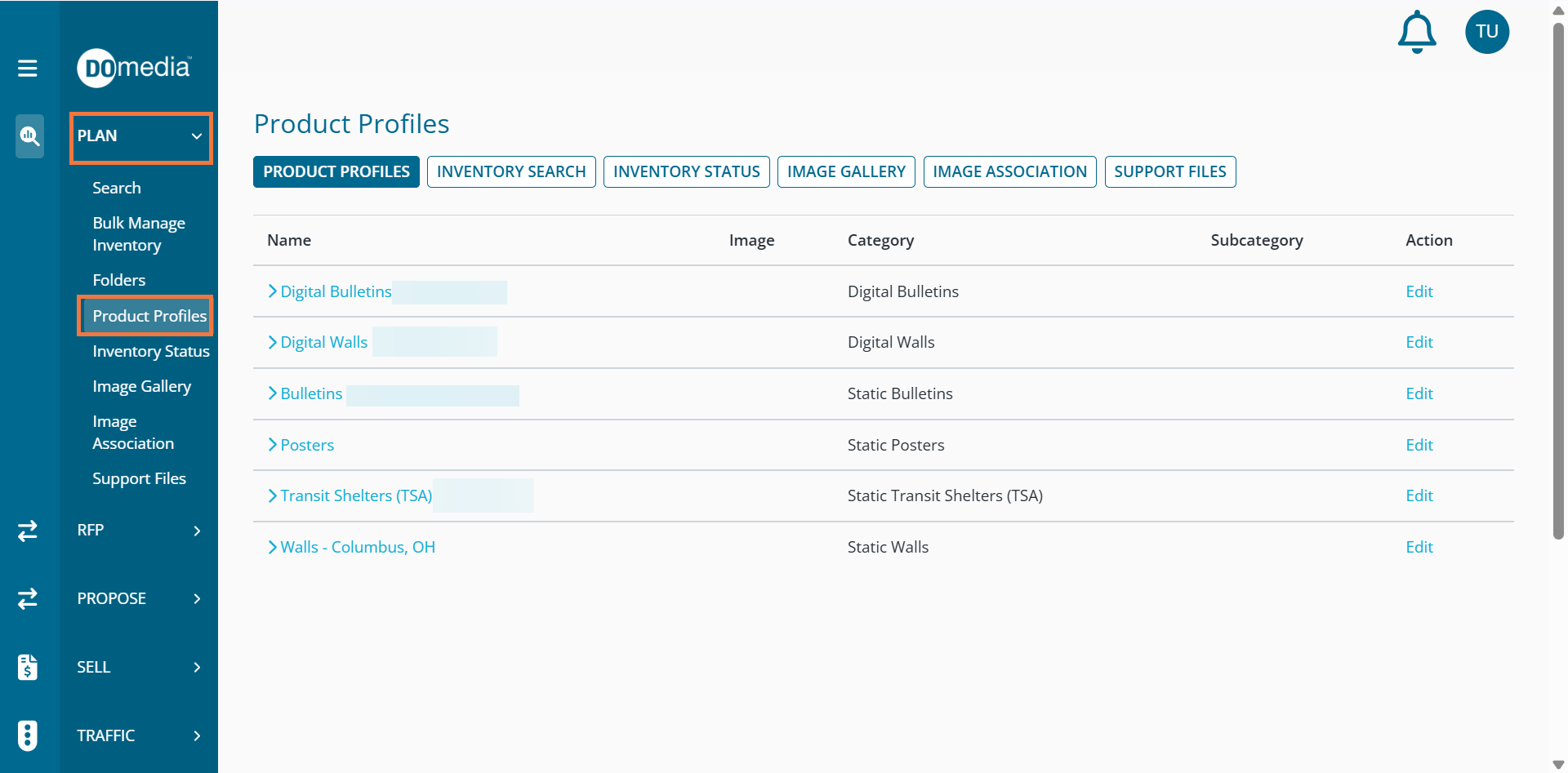The image size is (1568, 773).
Task: Switch to the Image Gallery tab
Action: pyautogui.click(x=846, y=172)
